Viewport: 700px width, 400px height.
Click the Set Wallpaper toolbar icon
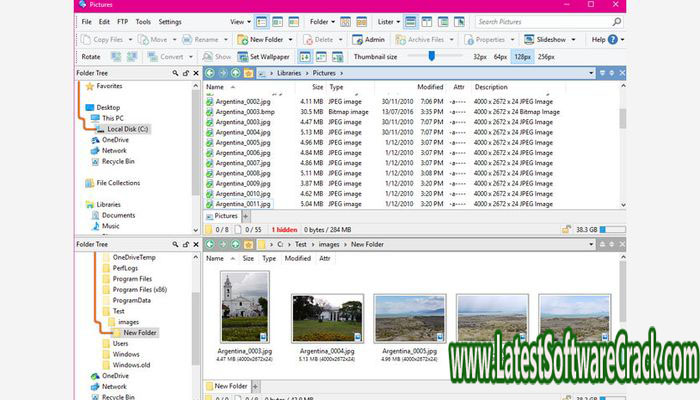click(x=242, y=57)
